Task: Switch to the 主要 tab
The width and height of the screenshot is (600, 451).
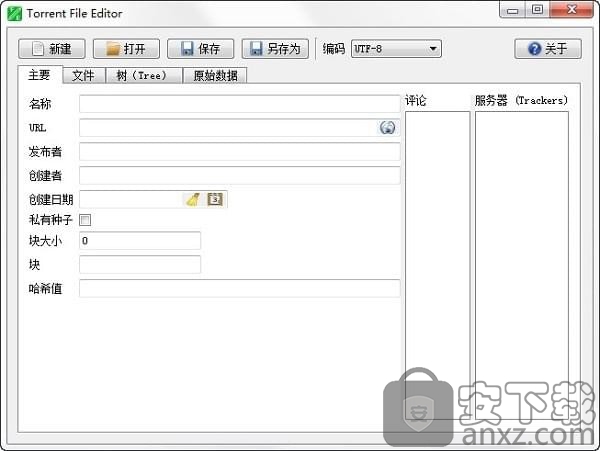Action: 40,75
